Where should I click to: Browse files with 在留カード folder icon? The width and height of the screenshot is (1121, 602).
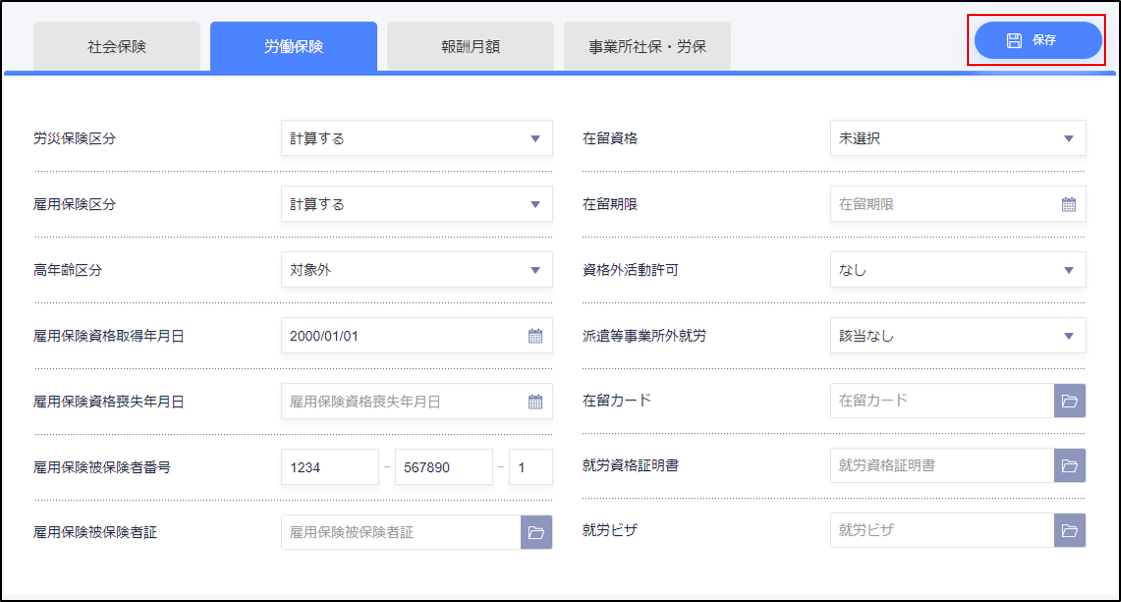point(1069,401)
